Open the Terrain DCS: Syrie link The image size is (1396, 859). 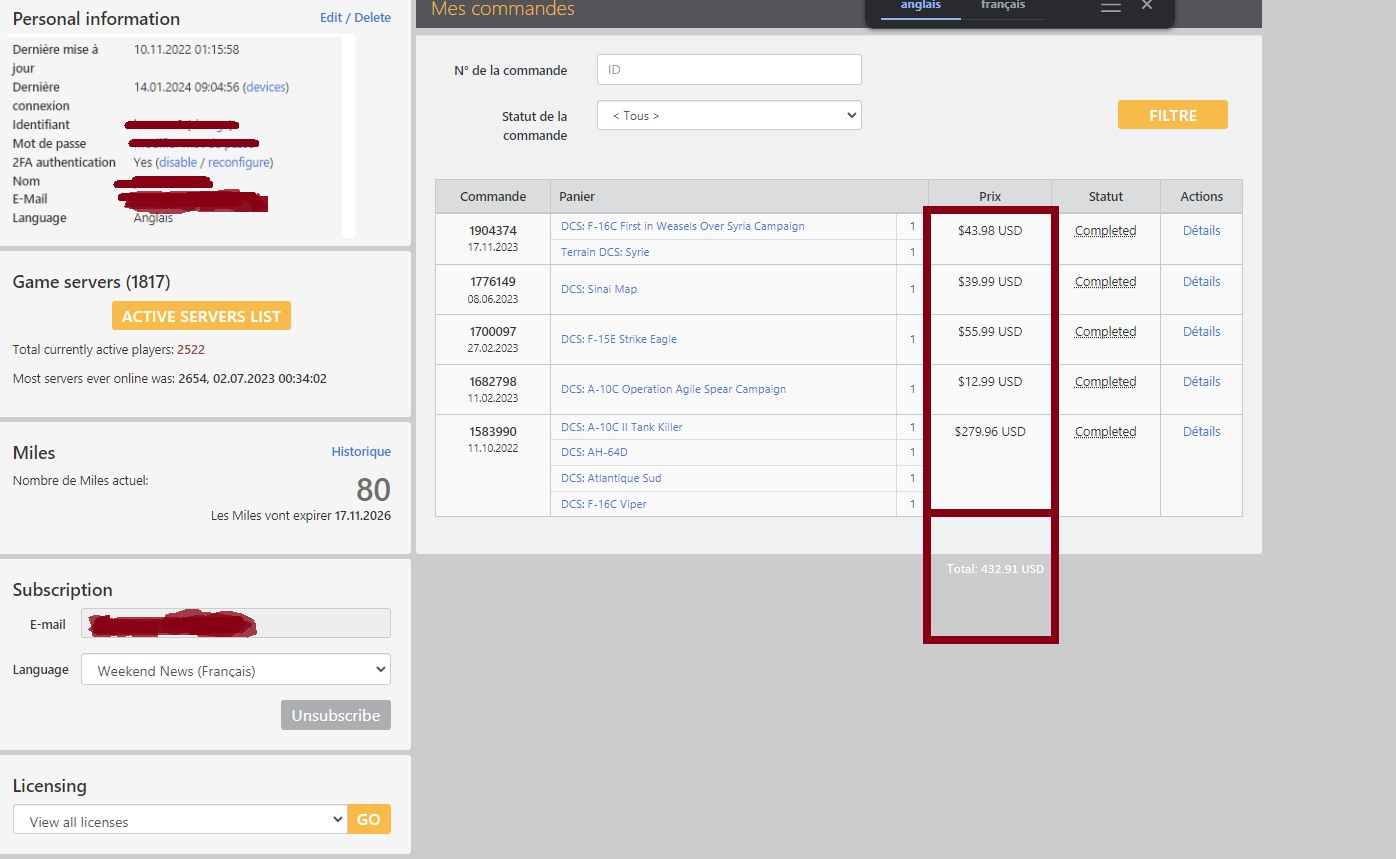pos(605,252)
